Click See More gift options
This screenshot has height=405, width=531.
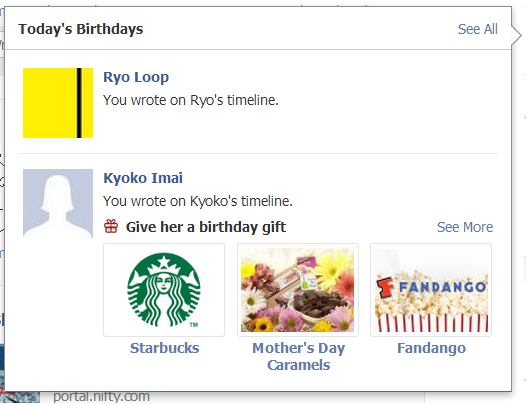click(x=465, y=227)
